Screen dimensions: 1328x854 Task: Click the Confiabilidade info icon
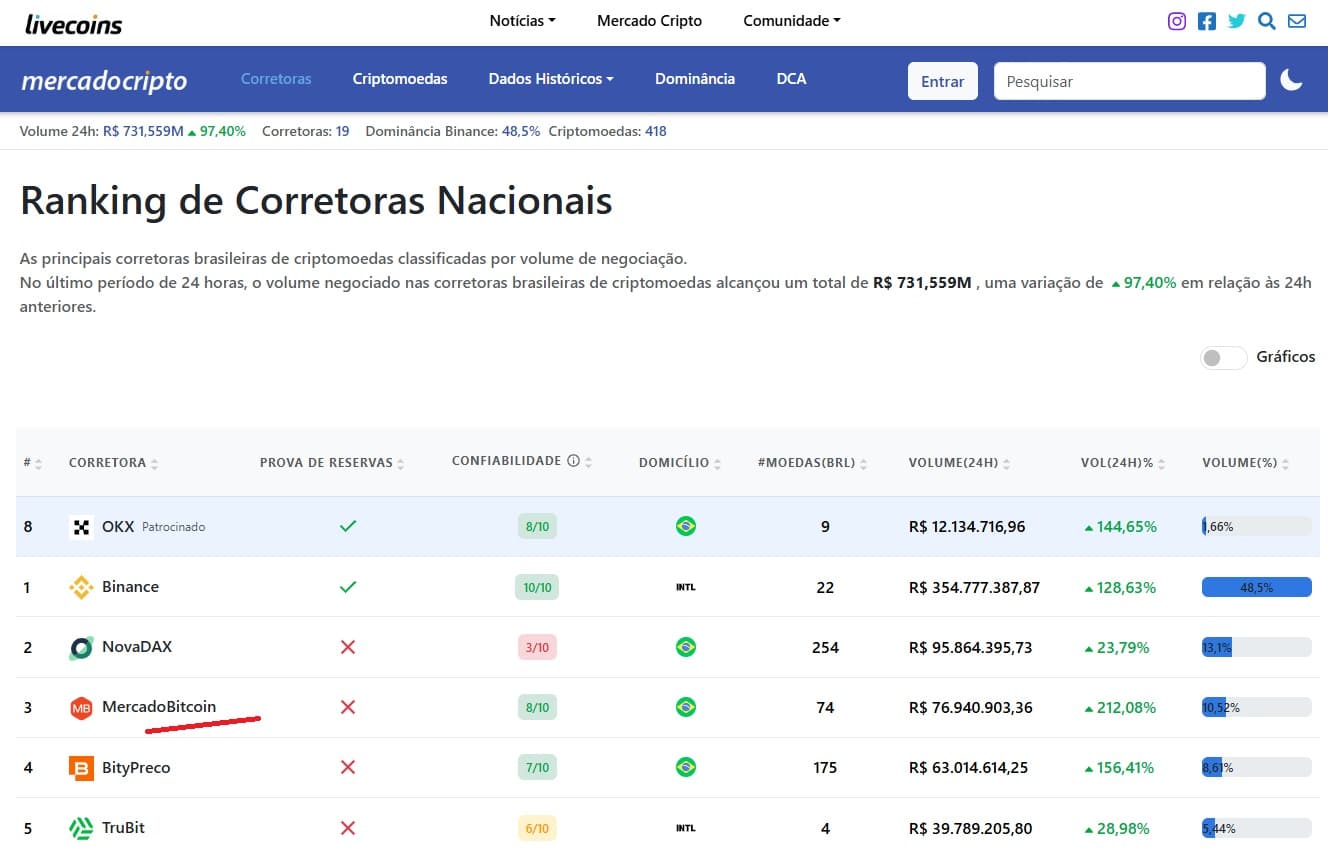point(574,461)
